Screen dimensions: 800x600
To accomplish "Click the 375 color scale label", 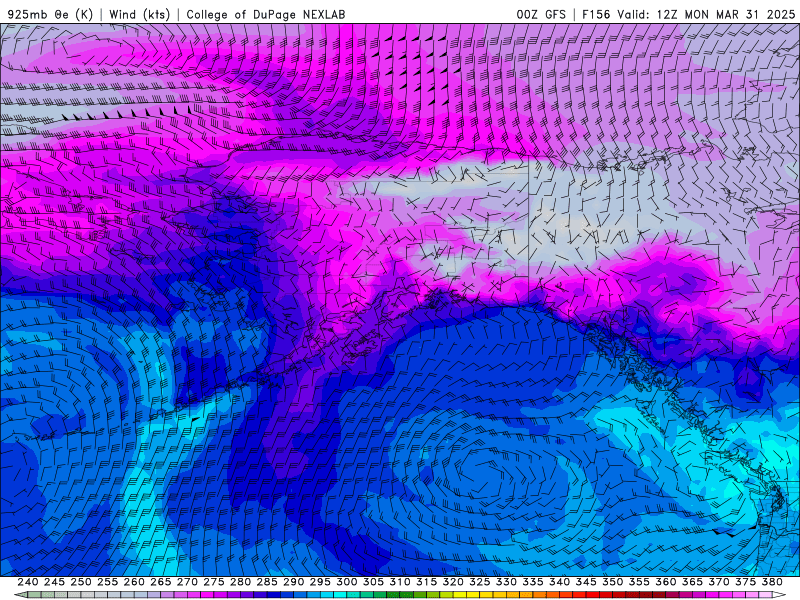I will pos(745,582).
